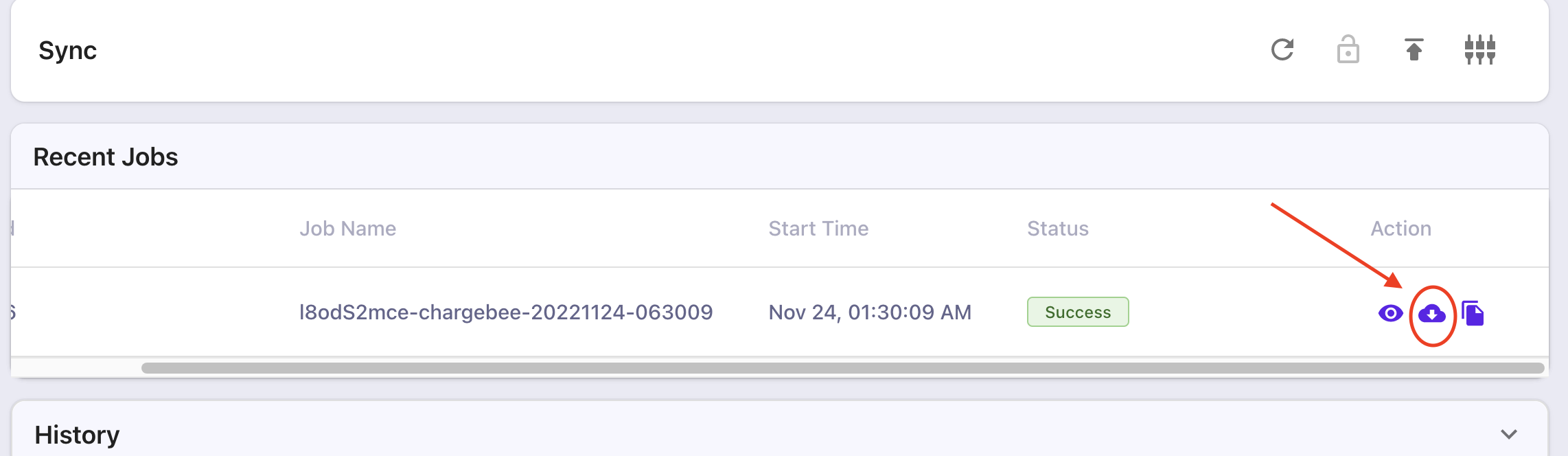Click the Action column header
The image size is (1568, 456).
click(1400, 229)
